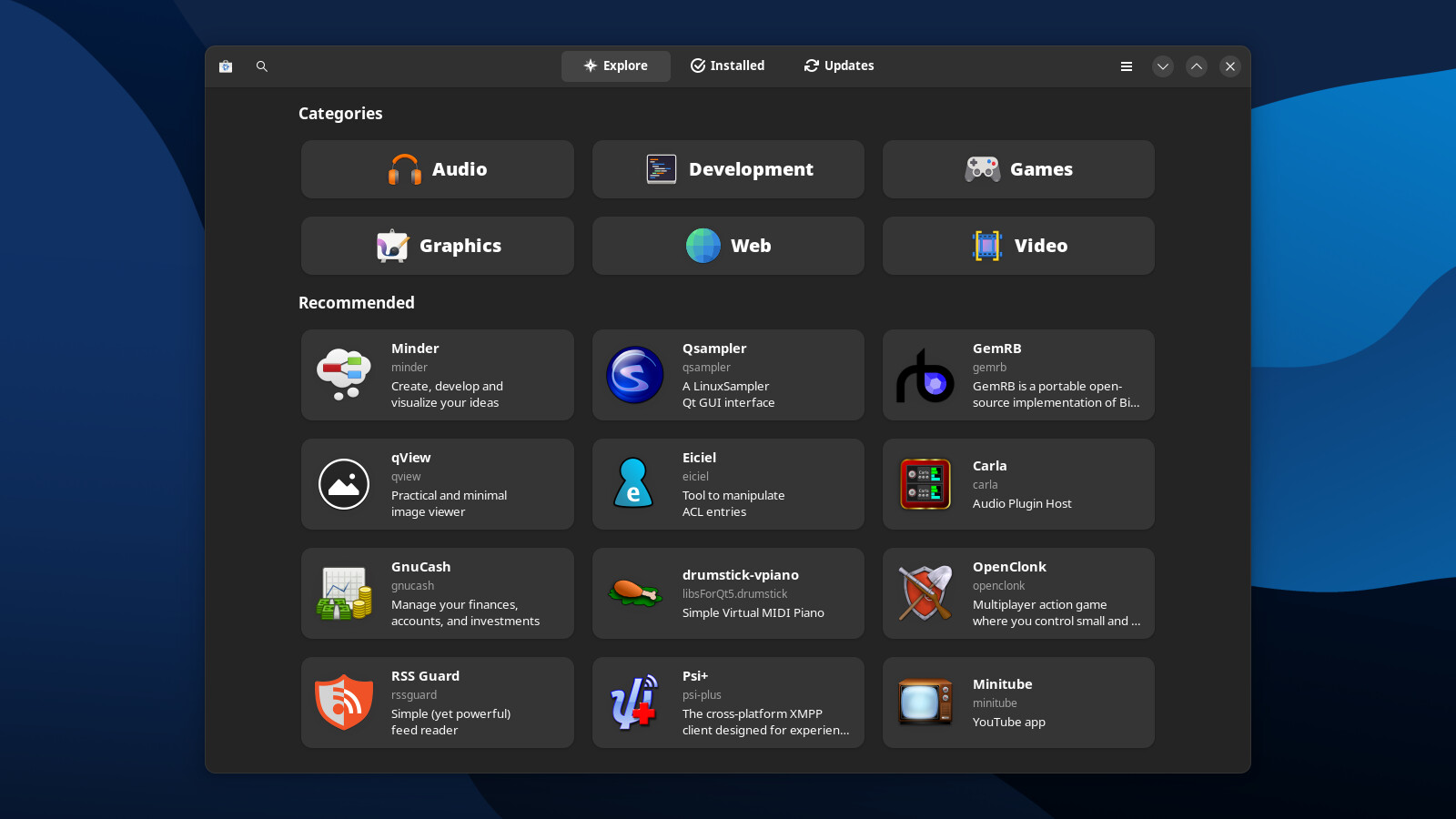This screenshot has height=819, width=1456.
Task: Switch to the Updates tab
Action: [838, 66]
